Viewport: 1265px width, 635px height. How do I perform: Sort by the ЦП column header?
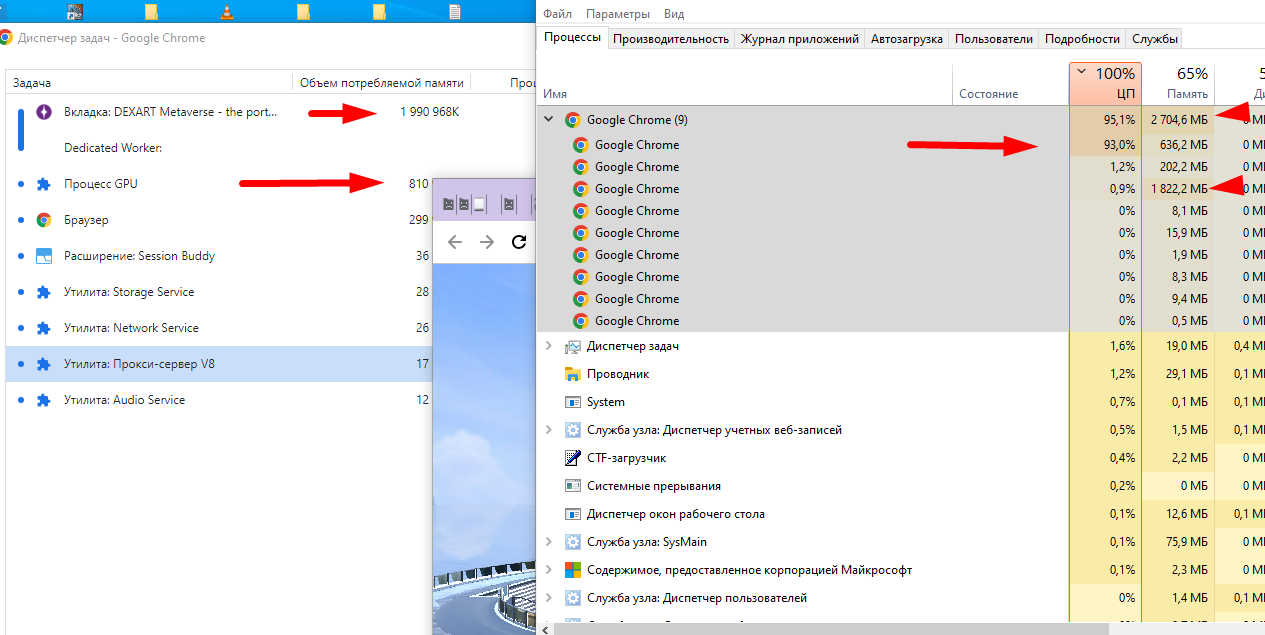click(1105, 84)
